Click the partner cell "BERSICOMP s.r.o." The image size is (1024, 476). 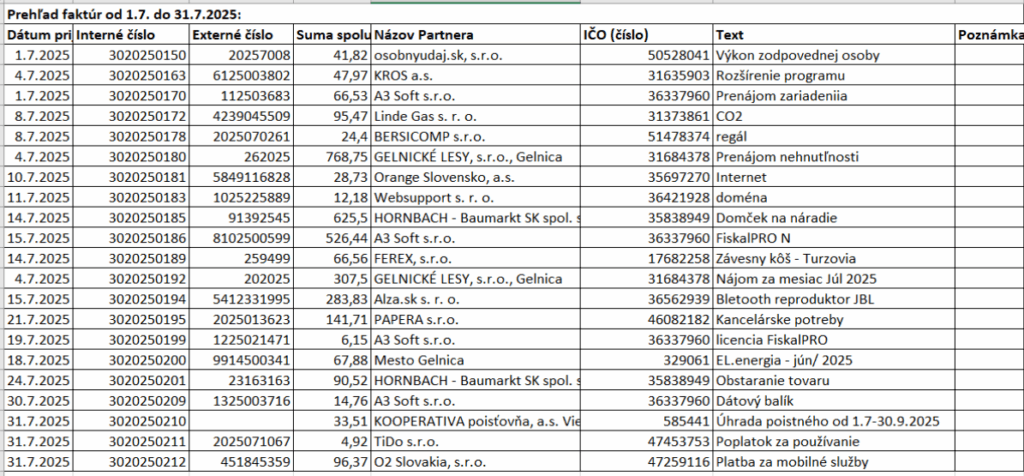click(475, 136)
